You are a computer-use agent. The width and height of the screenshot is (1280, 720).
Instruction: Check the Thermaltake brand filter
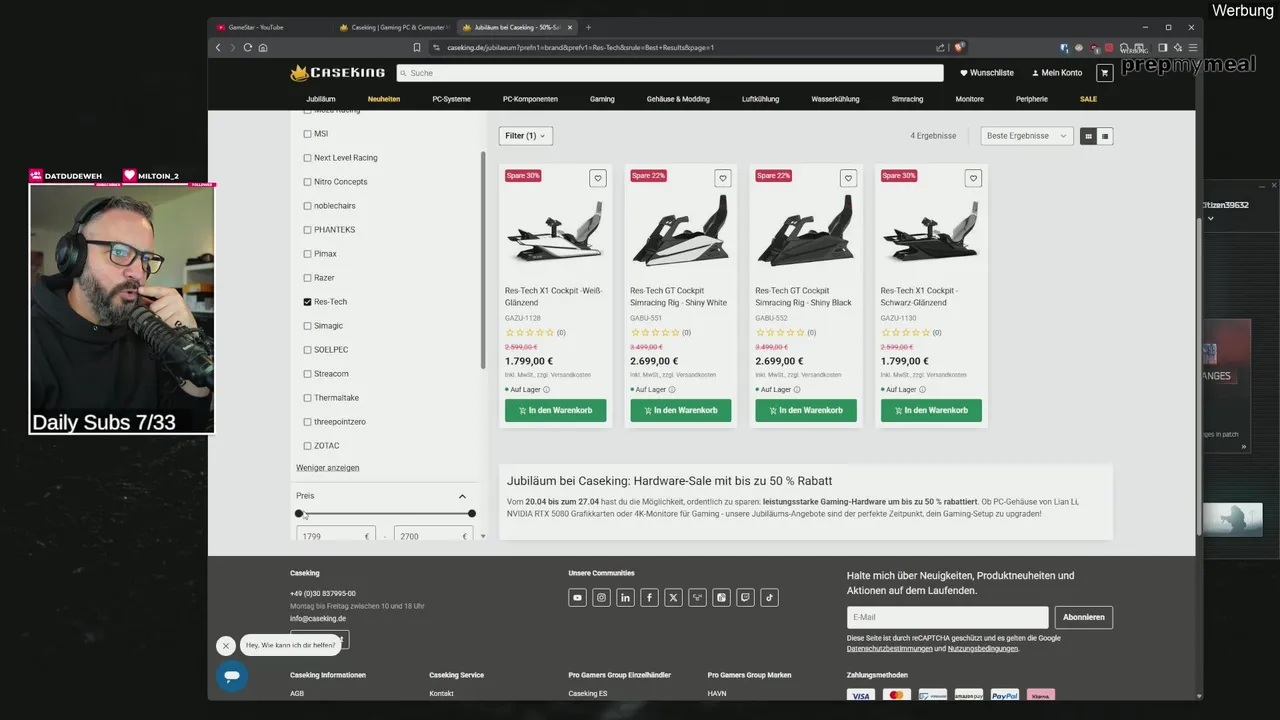point(307,398)
